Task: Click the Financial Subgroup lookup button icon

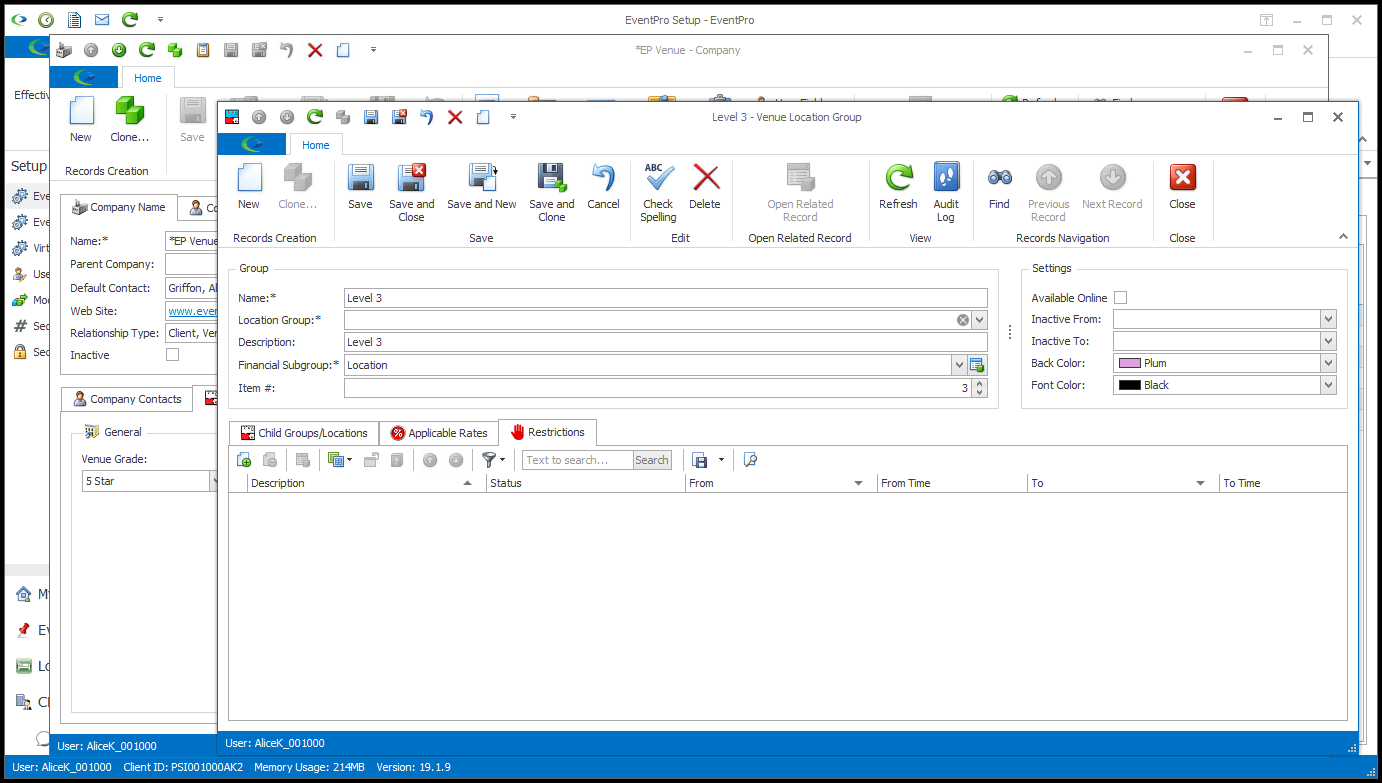Action: click(977, 365)
